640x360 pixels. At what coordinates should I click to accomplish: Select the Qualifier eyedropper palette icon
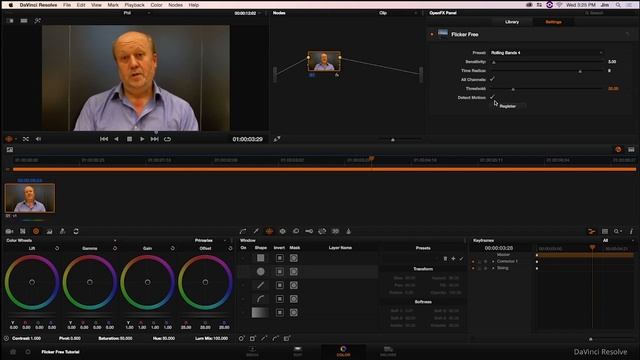[x=256, y=231]
